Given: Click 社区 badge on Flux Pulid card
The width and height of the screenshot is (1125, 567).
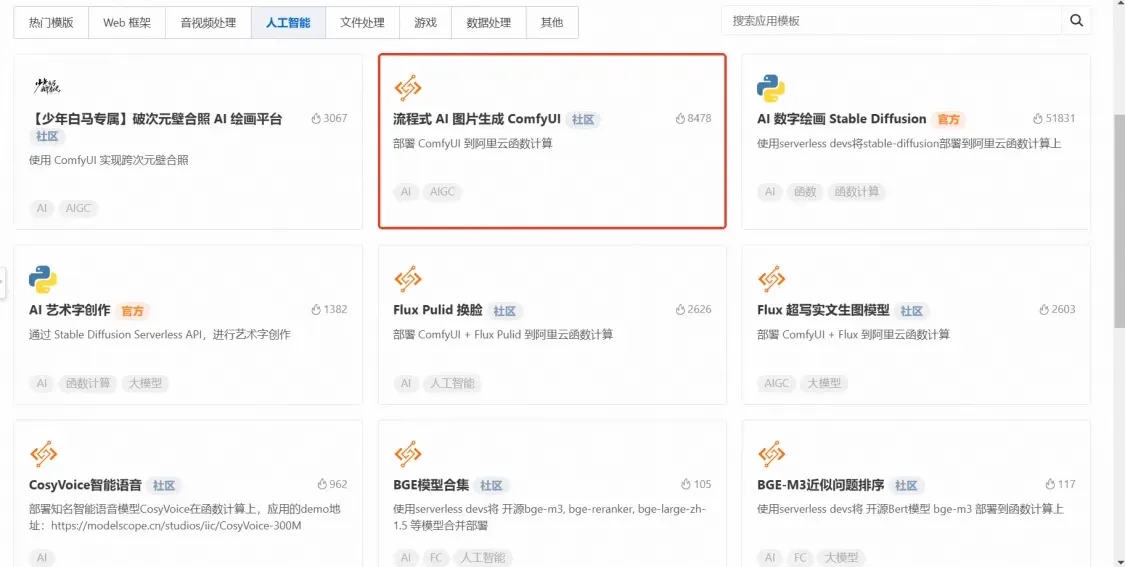Looking at the screenshot, I should [505, 311].
